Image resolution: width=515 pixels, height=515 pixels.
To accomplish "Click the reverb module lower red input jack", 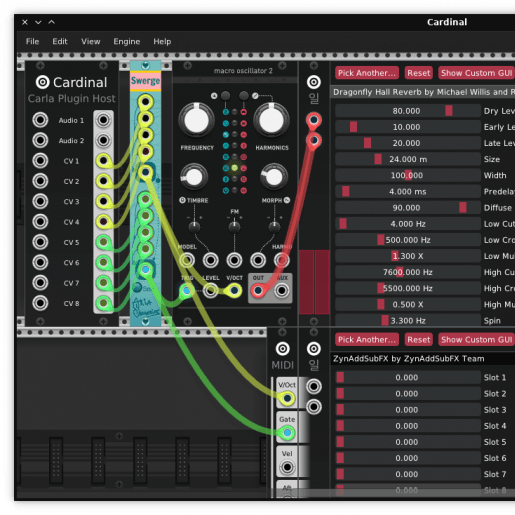I will pyautogui.click(x=314, y=140).
